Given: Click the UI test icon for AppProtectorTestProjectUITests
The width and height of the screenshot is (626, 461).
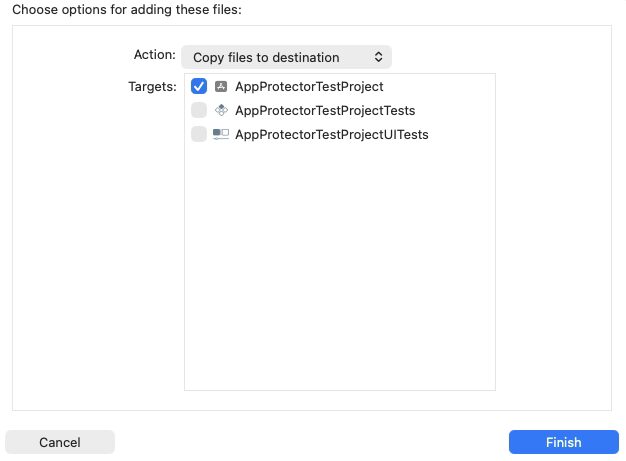Looking at the screenshot, I should [x=221, y=134].
